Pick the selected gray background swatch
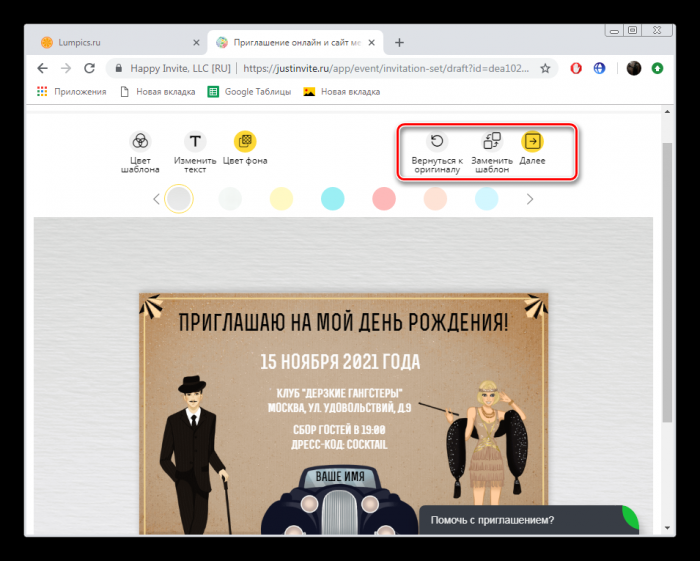700x561 pixels. click(179, 199)
